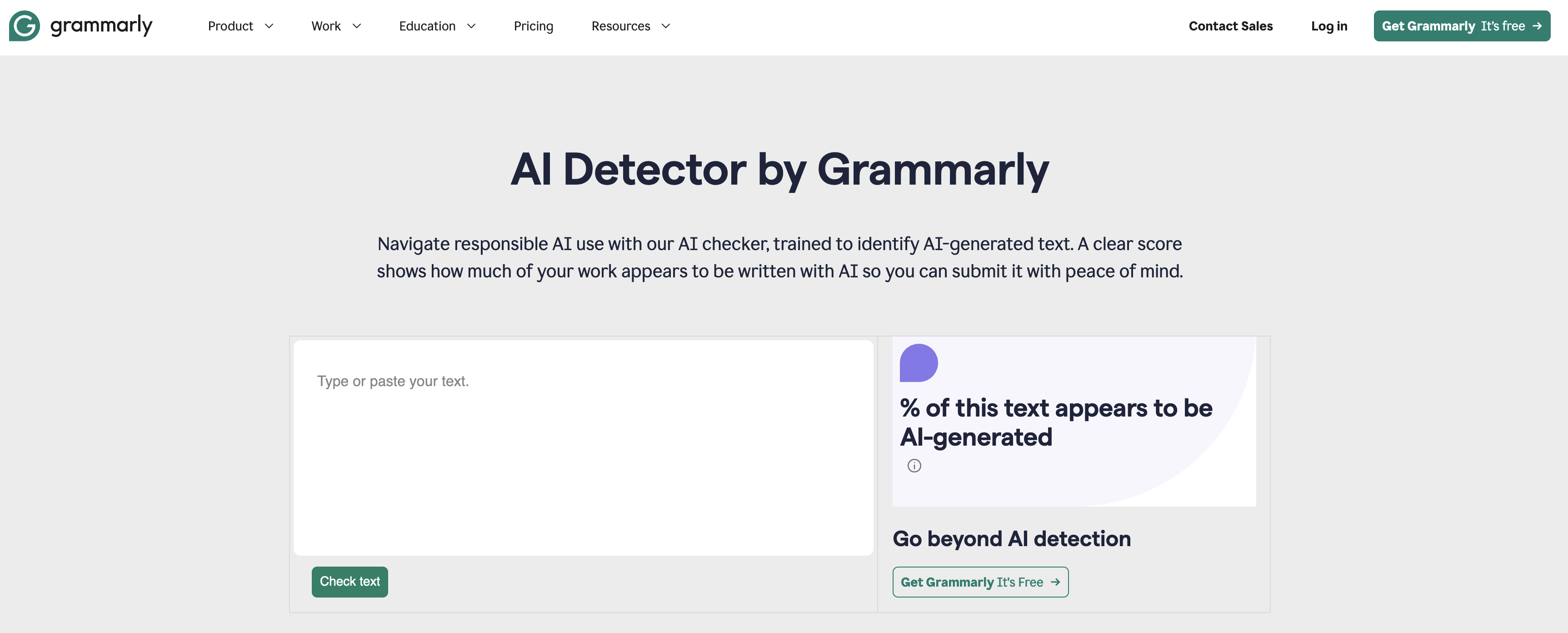Open the Work menu
Viewport: 1568px width, 633px height.
[326, 26]
